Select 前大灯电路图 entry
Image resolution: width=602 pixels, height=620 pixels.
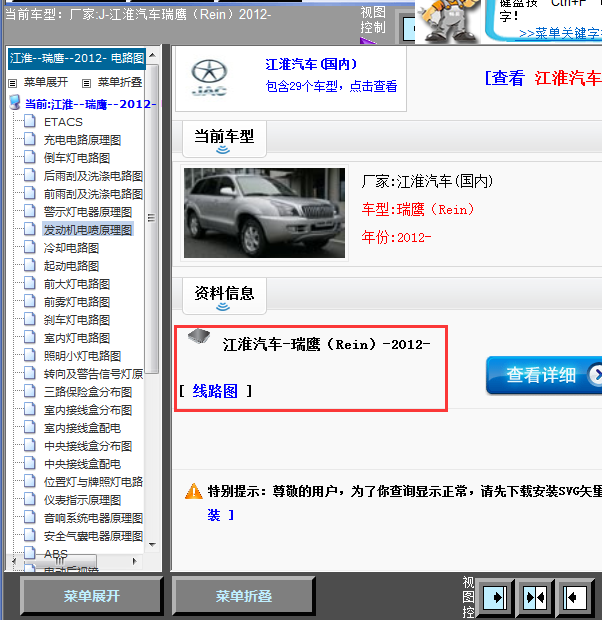point(77,284)
